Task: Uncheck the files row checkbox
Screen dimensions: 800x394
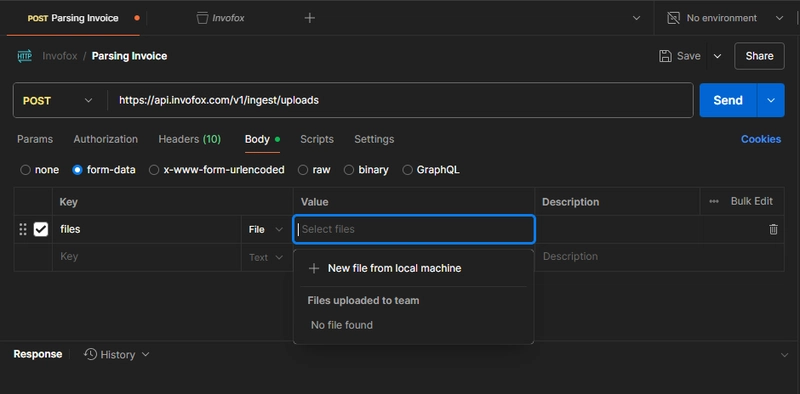Action: (x=41, y=229)
